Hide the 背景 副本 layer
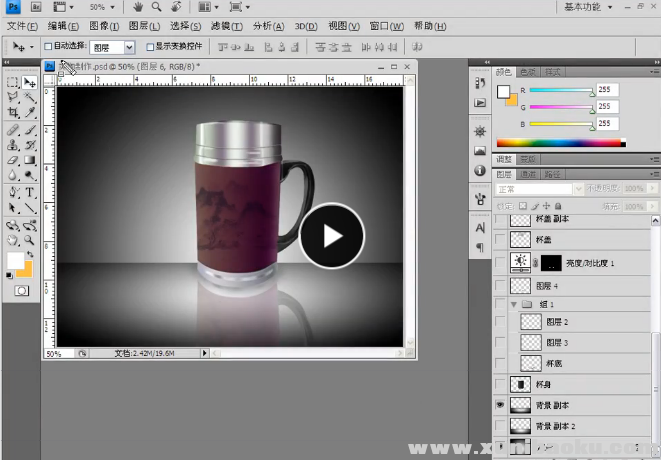The height and width of the screenshot is (460, 661). coord(501,405)
